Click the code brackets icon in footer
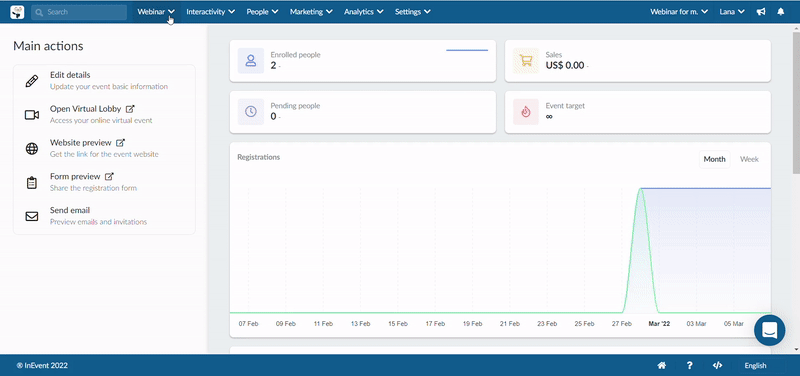The image size is (800, 376). point(717,365)
